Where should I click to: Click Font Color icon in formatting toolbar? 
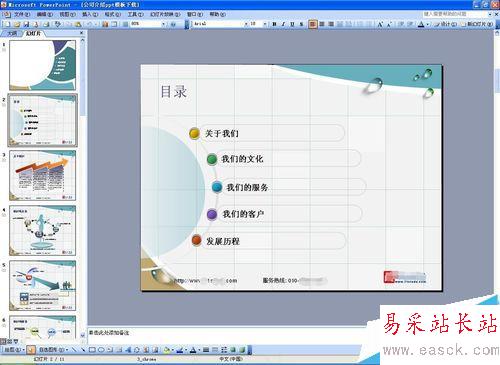(x=421, y=24)
